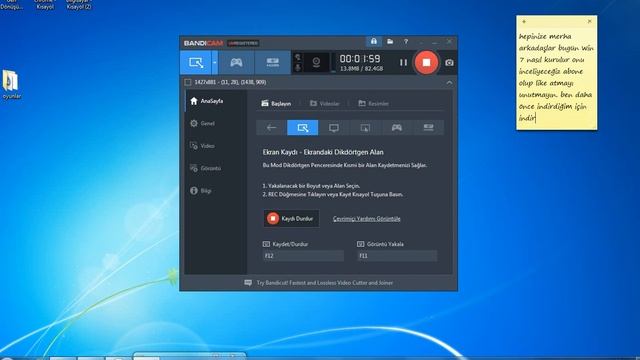Click the back arrow in mode selector row

271,128
